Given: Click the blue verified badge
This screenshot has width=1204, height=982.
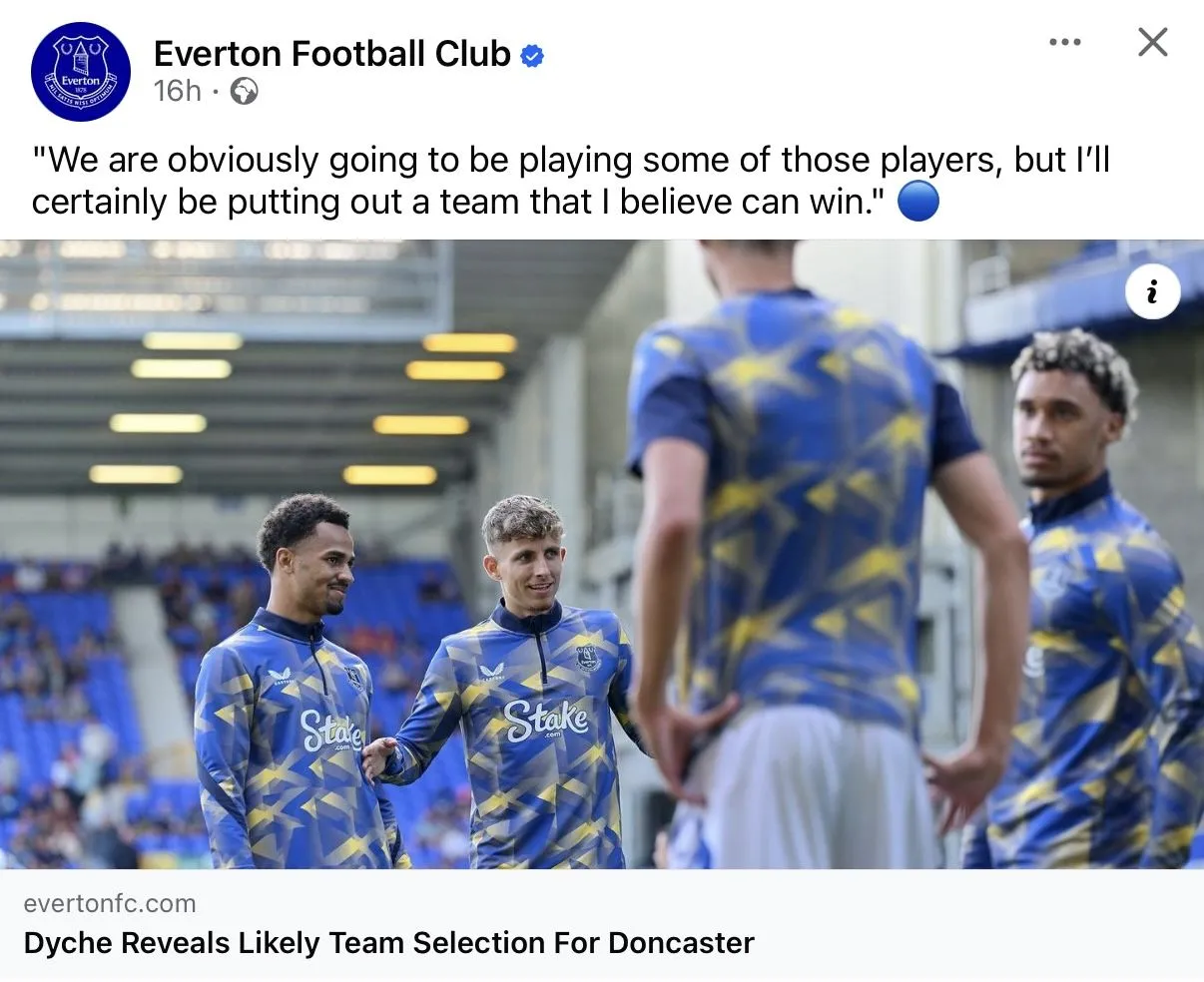Looking at the screenshot, I should (x=532, y=56).
